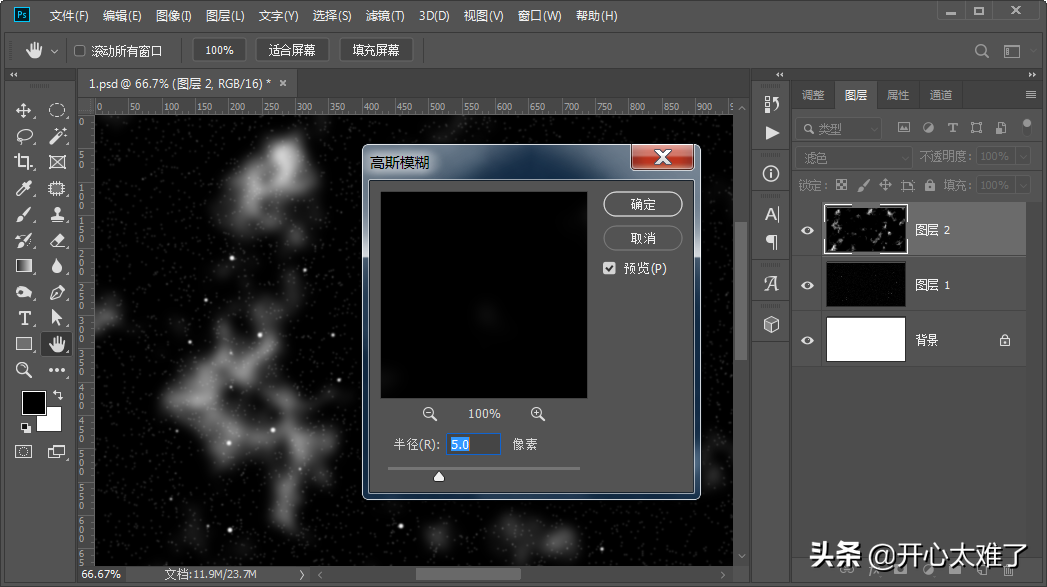Viewport: 1047px width, 587px height.
Task: Select the Lasso tool
Action: [24, 137]
